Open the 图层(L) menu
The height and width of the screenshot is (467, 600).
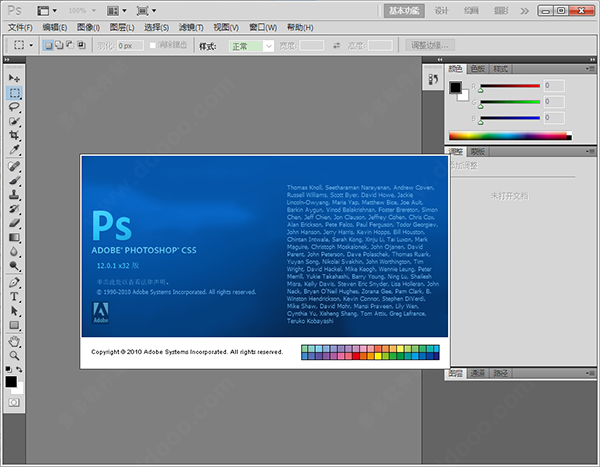[122, 28]
